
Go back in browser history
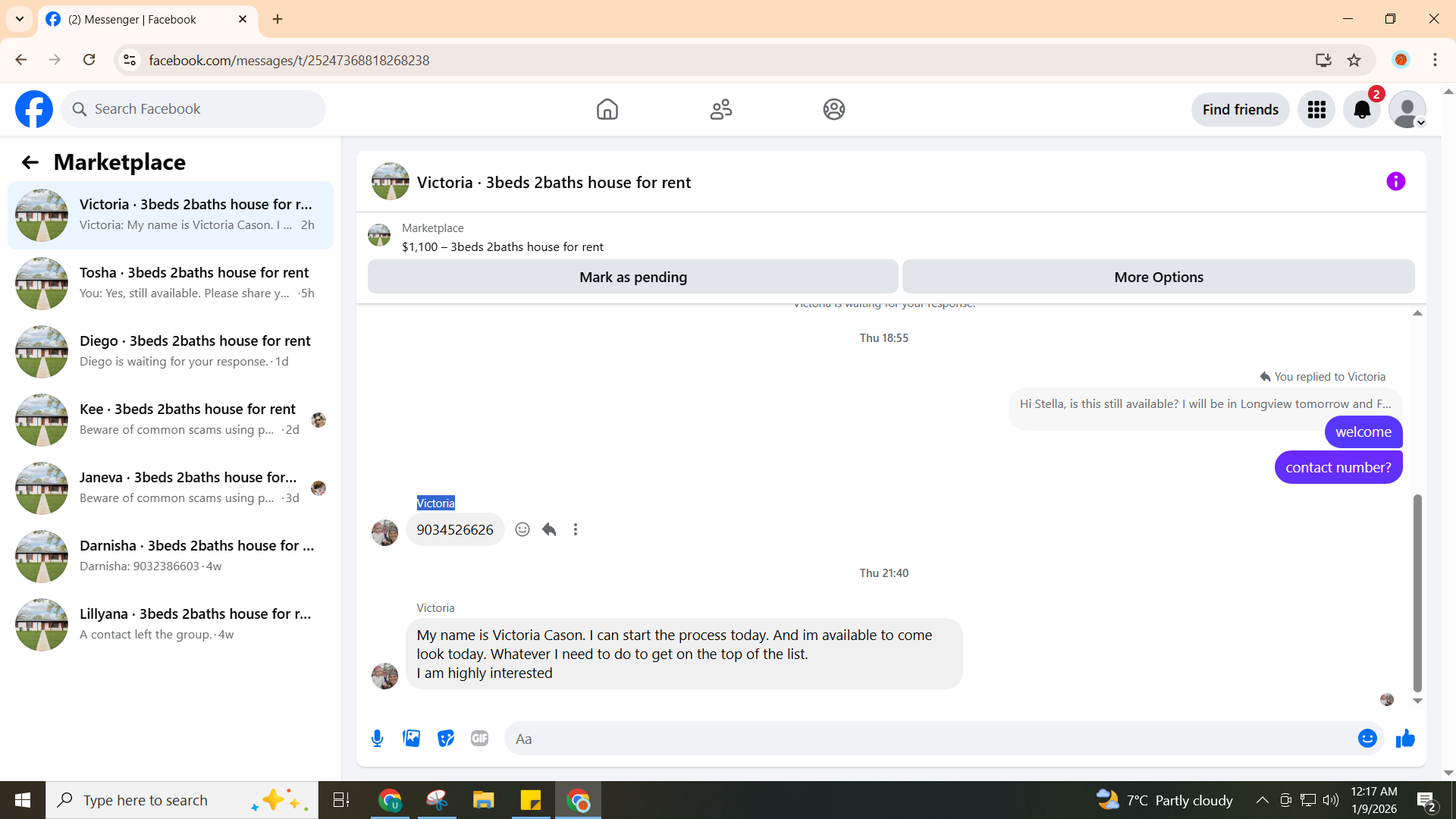point(20,60)
